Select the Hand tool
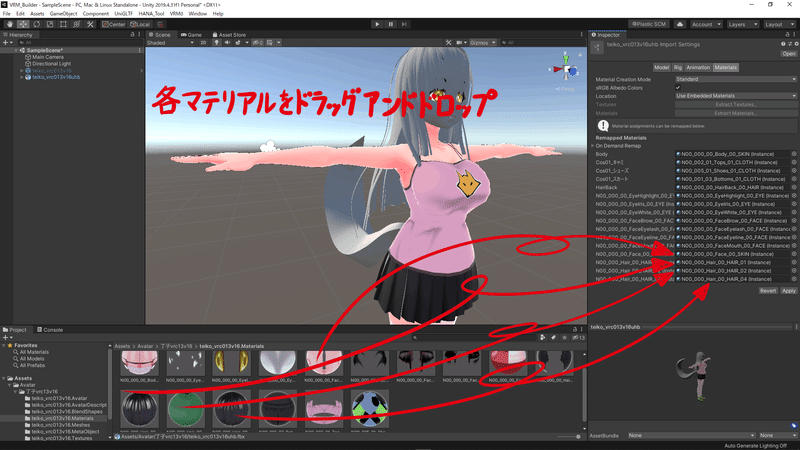The image size is (800, 450). [10, 24]
